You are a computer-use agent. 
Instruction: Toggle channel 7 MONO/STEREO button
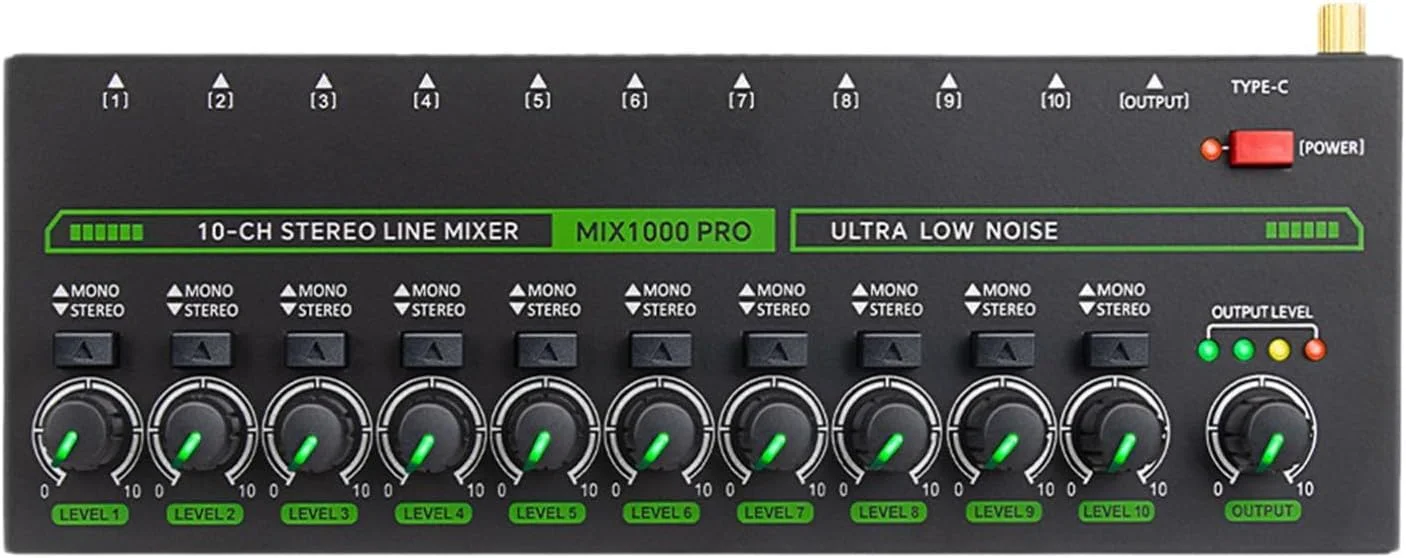[775, 350]
